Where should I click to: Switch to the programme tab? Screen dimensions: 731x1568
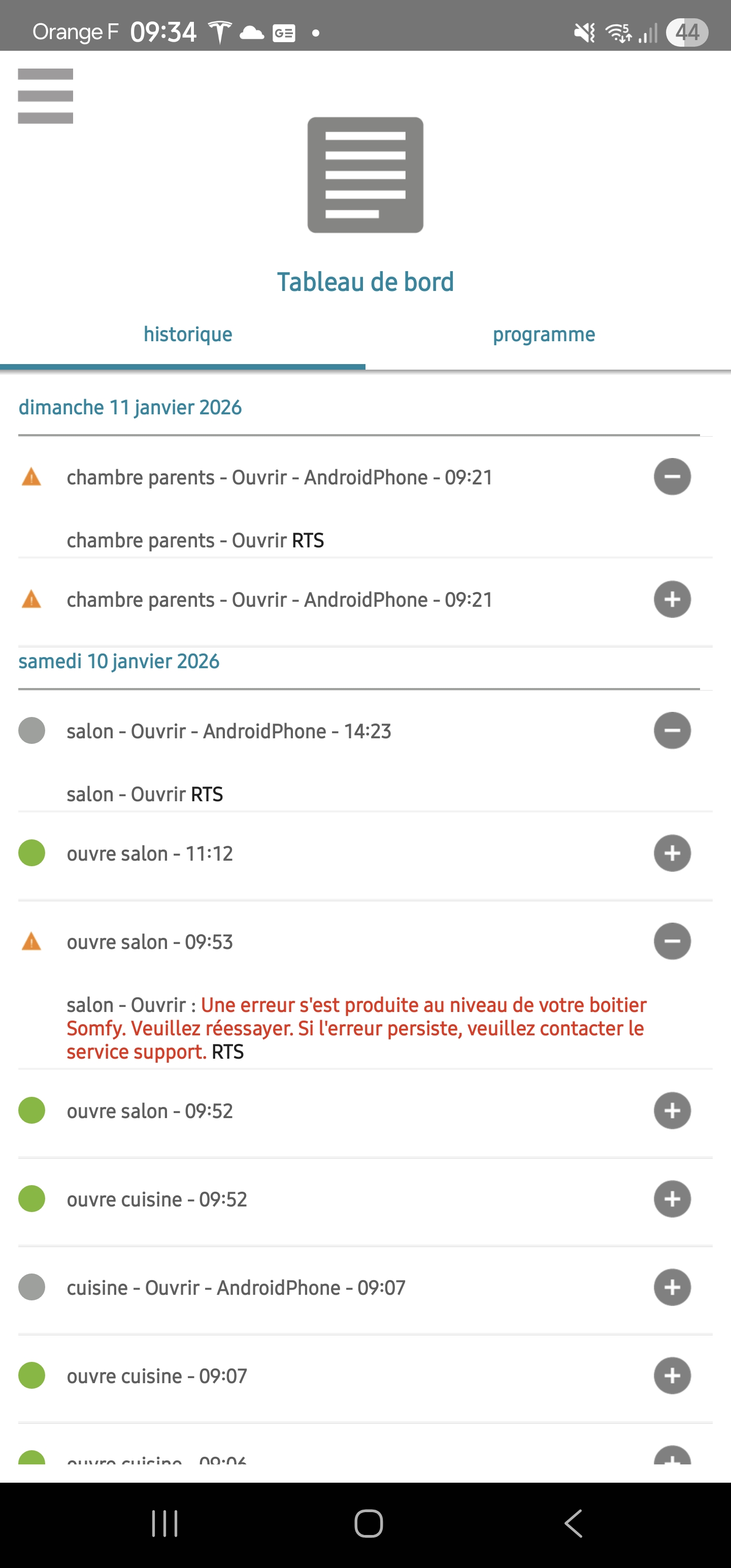point(544,334)
